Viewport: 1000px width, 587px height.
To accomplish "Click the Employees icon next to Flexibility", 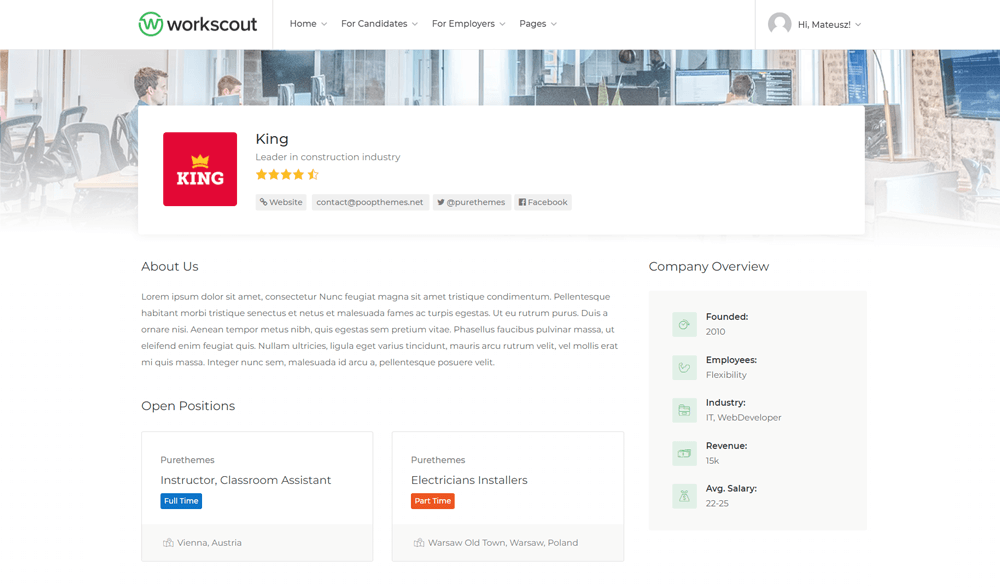I will click(x=685, y=367).
